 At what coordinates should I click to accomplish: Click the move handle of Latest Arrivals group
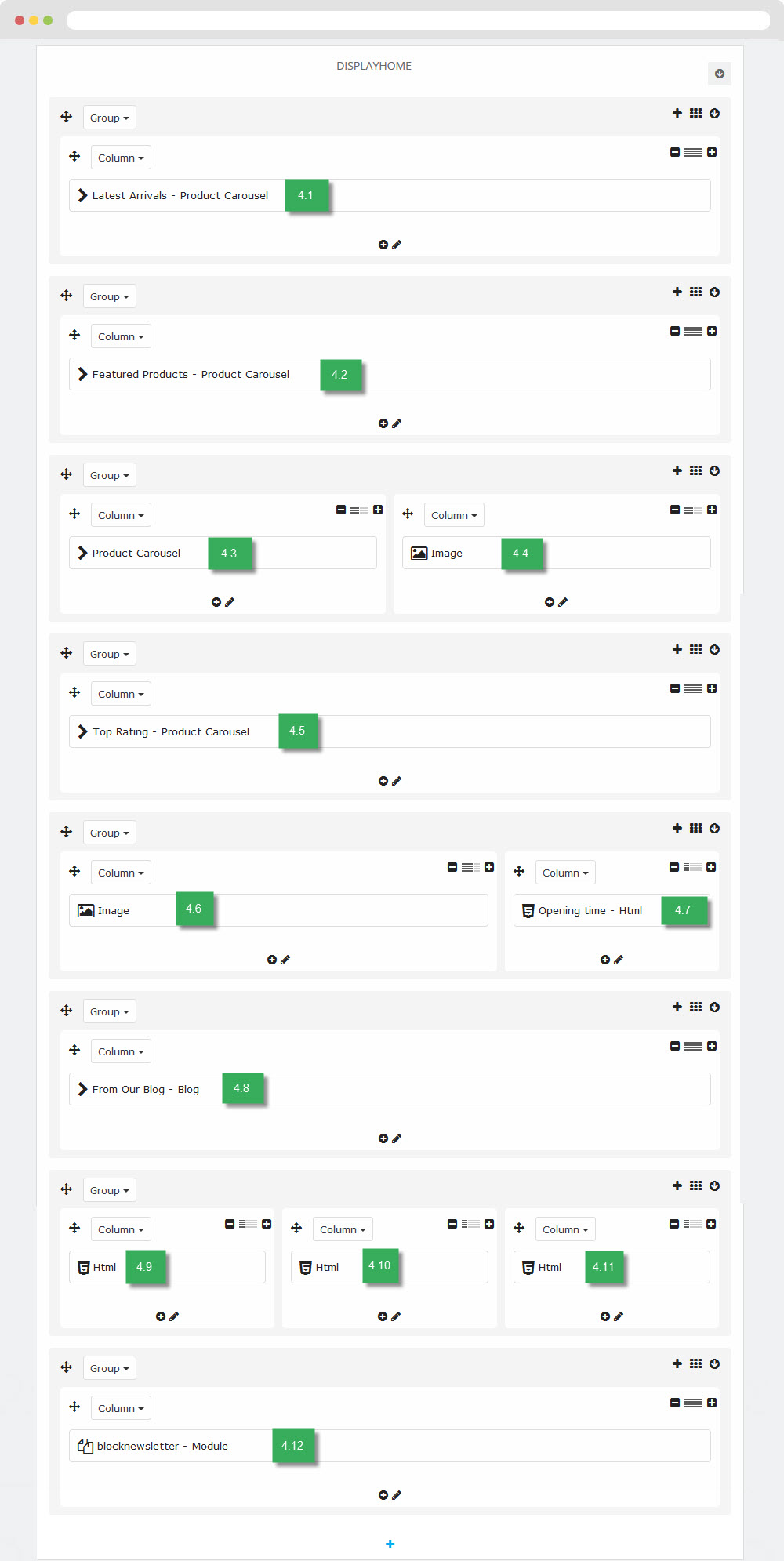click(x=67, y=117)
